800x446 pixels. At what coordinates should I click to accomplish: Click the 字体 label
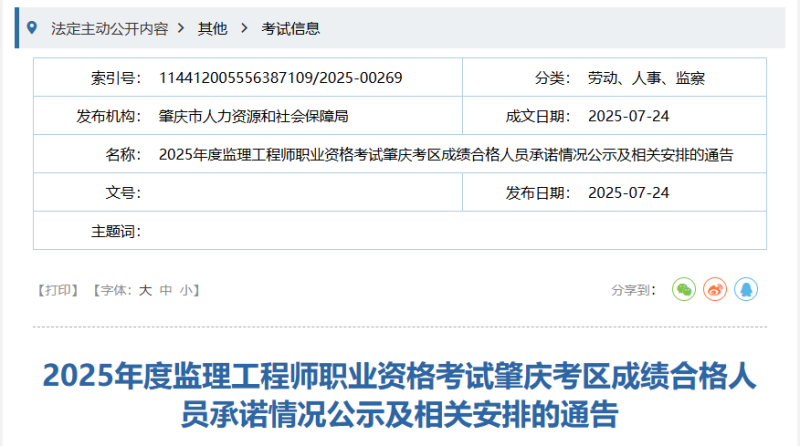pyautogui.click(x=116, y=290)
